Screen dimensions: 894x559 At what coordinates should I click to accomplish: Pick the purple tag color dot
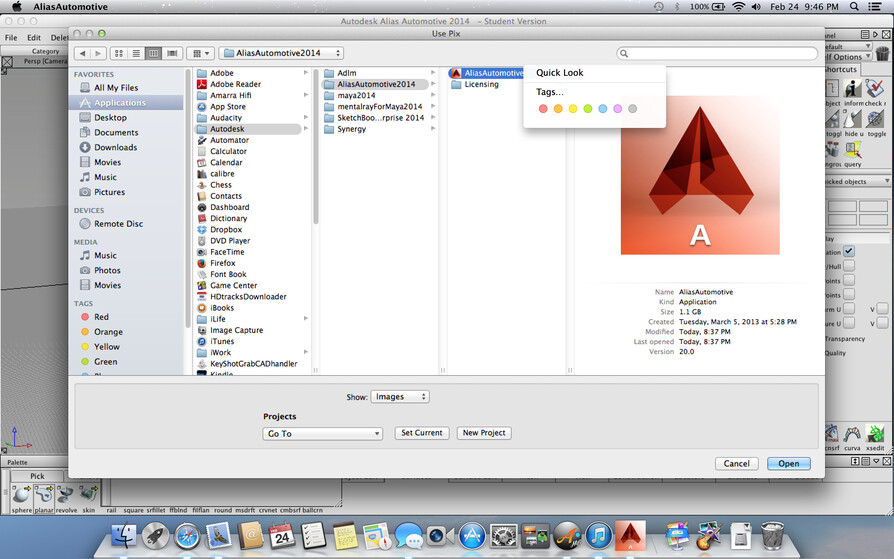coord(617,108)
